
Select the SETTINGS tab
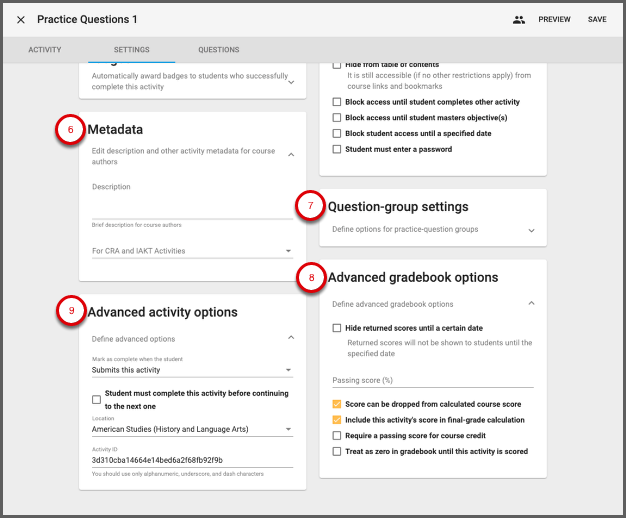pos(132,49)
